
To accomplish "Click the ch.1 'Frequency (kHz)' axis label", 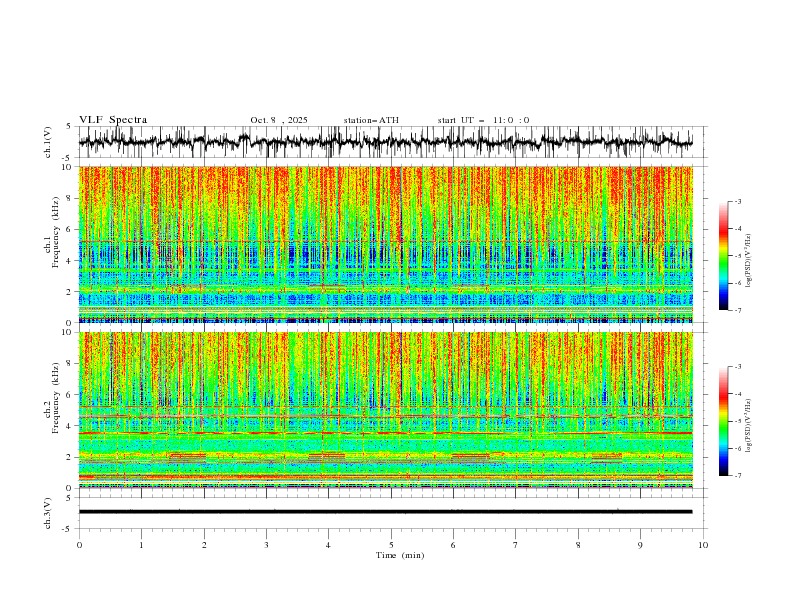I will (x=55, y=230).
